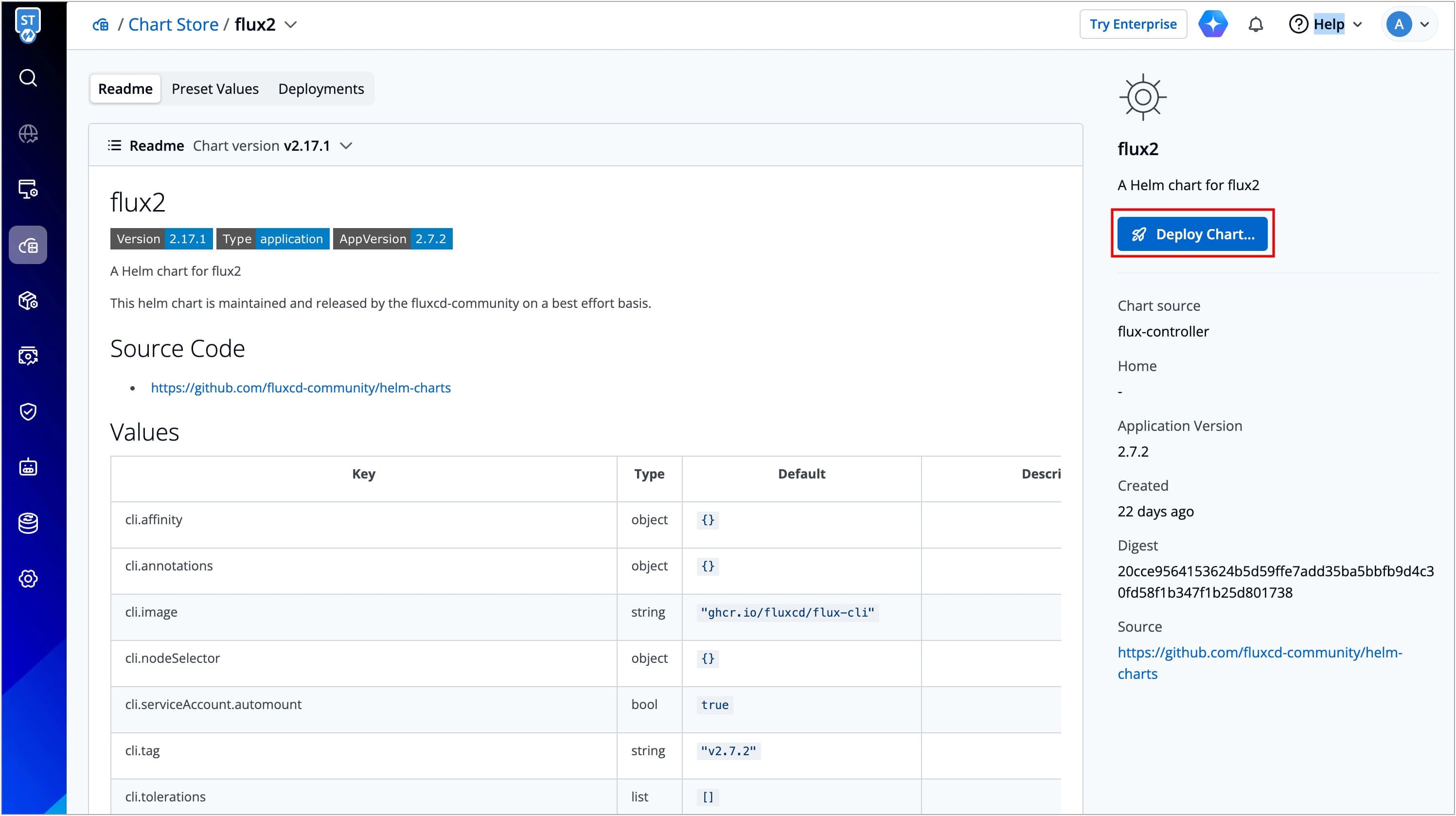1456x816 pixels.
Task: Open the user avatar account menu
Action: [1408, 24]
